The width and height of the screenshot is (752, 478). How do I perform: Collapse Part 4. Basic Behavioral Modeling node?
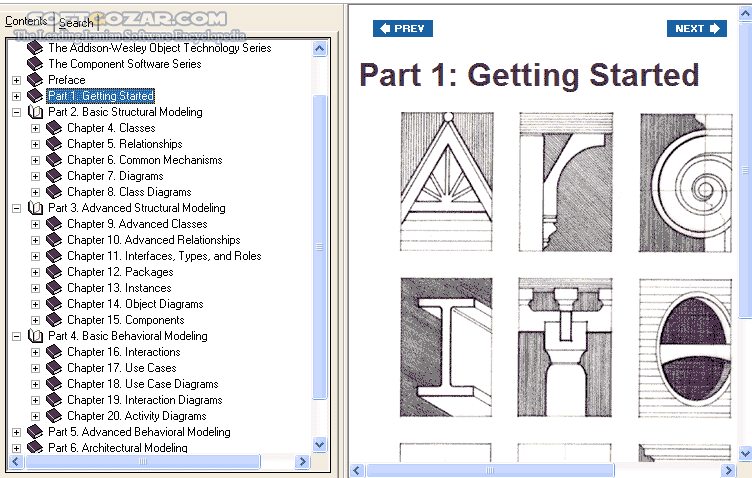point(16,336)
